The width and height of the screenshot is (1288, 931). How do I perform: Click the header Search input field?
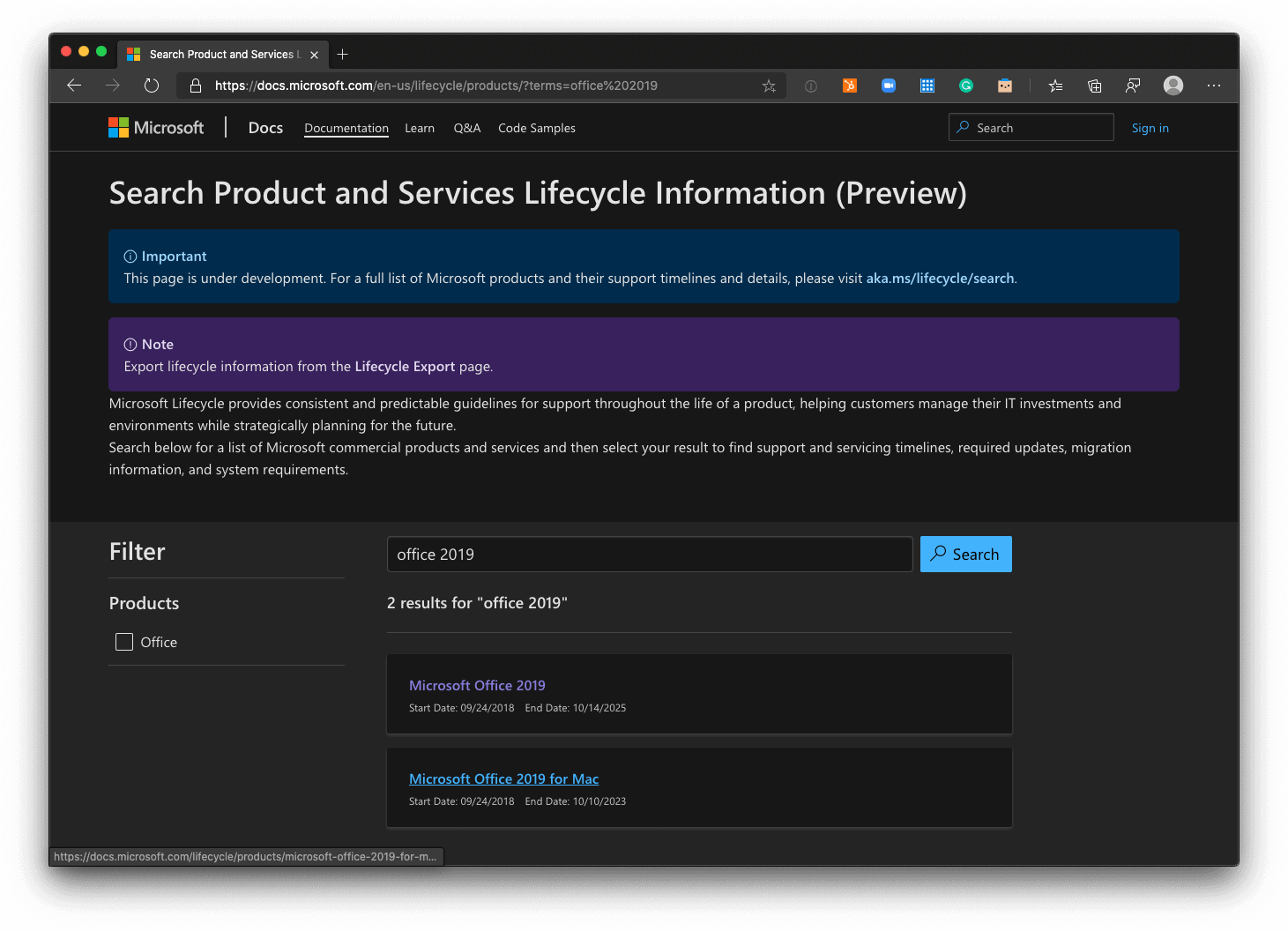1031,127
